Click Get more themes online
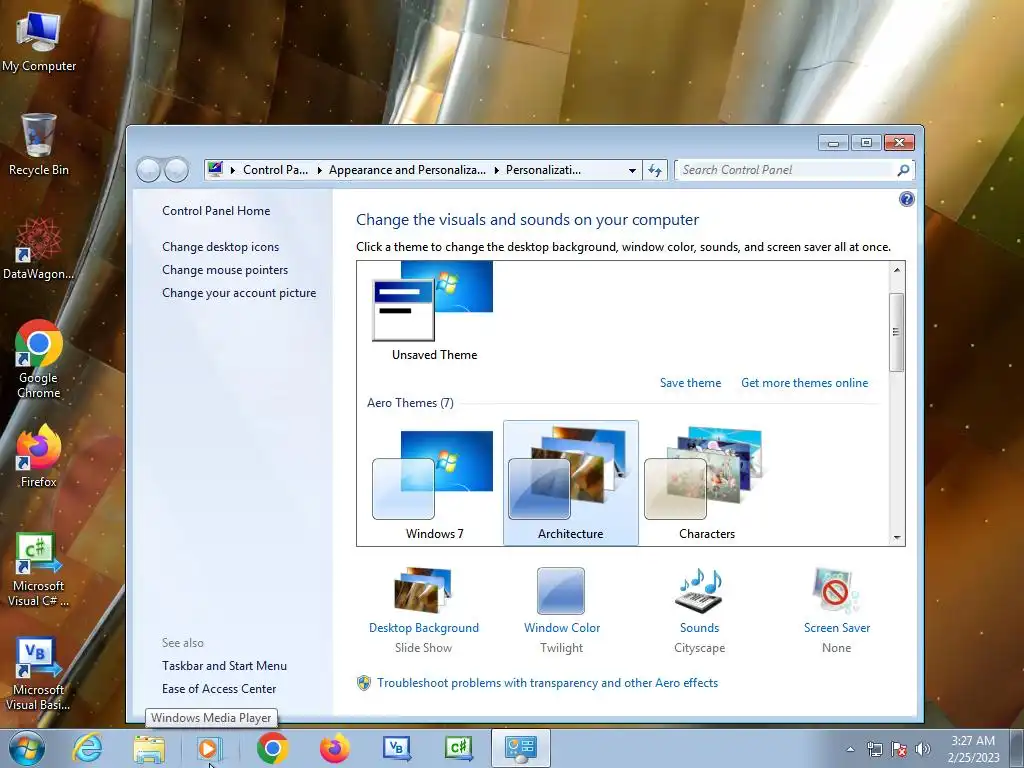This screenshot has width=1024, height=768. (x=805, y=383)
